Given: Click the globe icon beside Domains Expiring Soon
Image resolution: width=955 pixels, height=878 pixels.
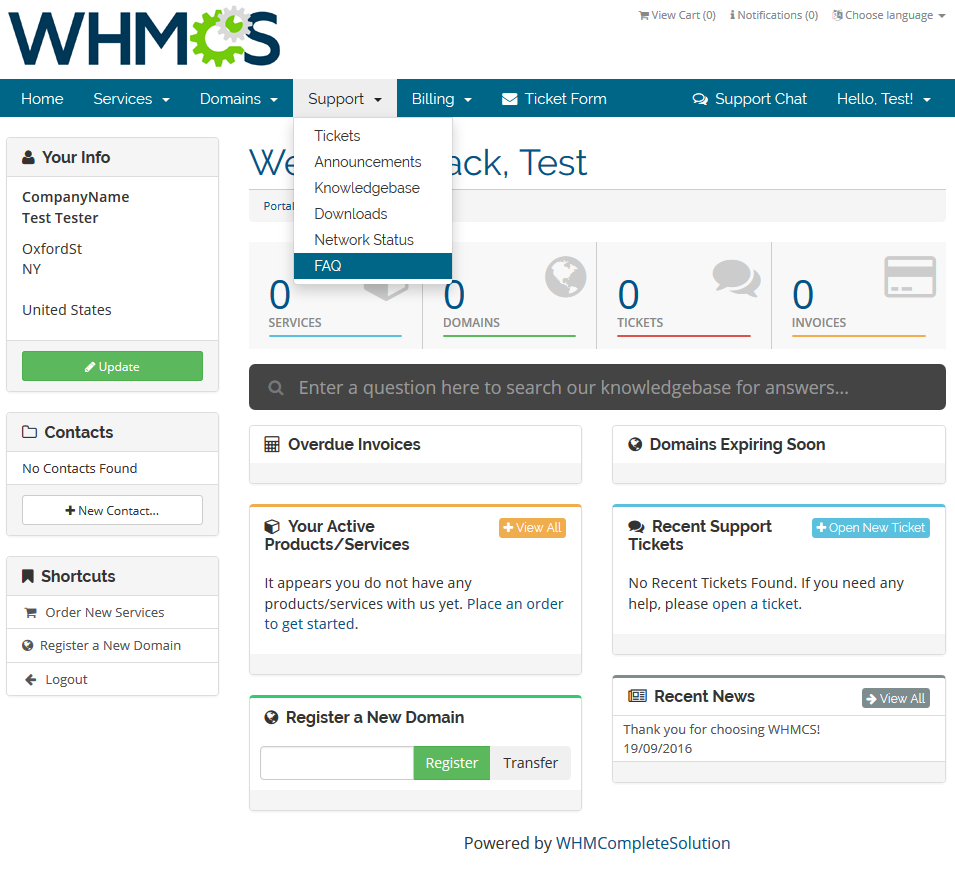Looking at the screenshot, I should pos(635,444).
